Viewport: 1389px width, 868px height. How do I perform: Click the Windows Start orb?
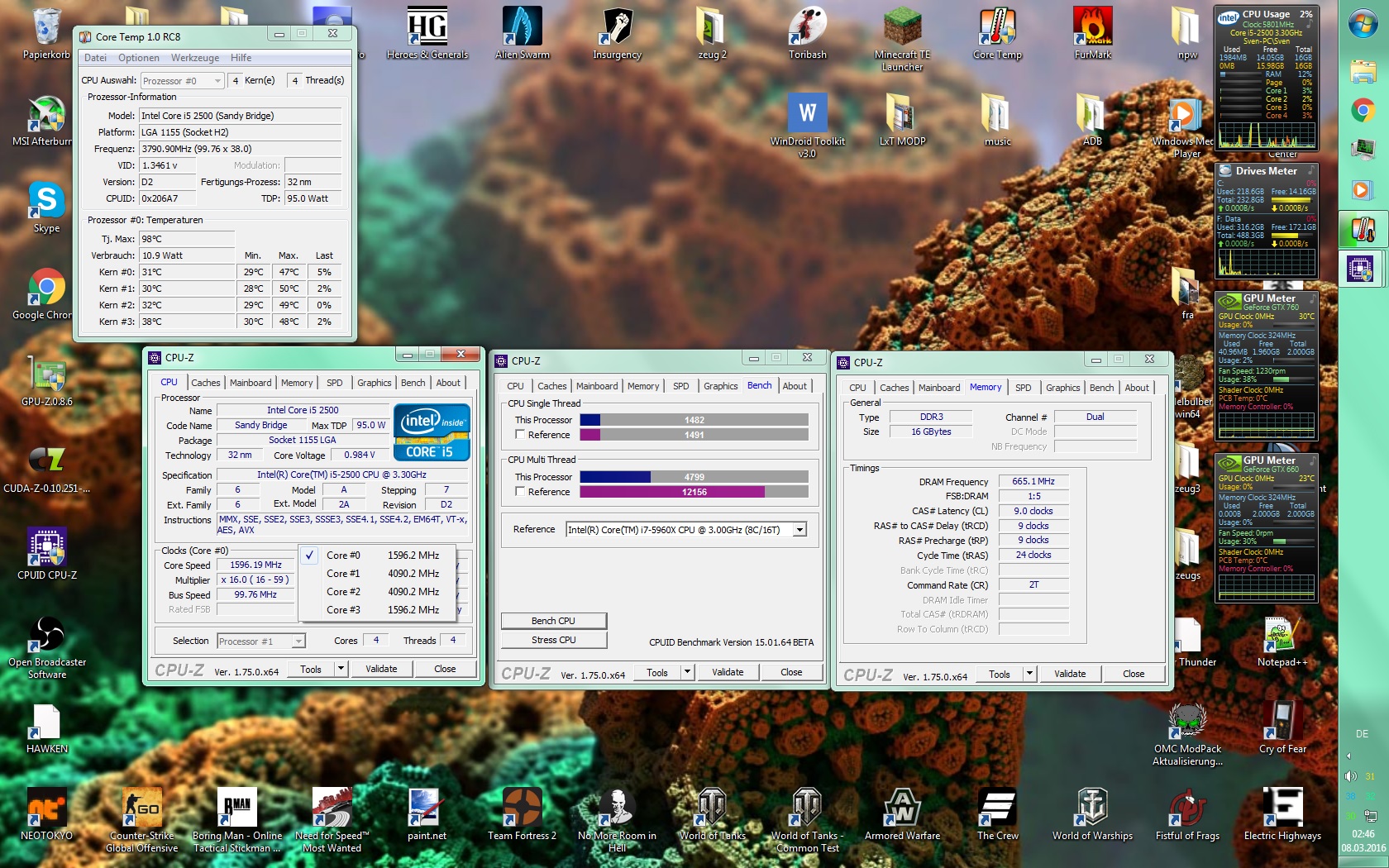[x=1363, y=24]
